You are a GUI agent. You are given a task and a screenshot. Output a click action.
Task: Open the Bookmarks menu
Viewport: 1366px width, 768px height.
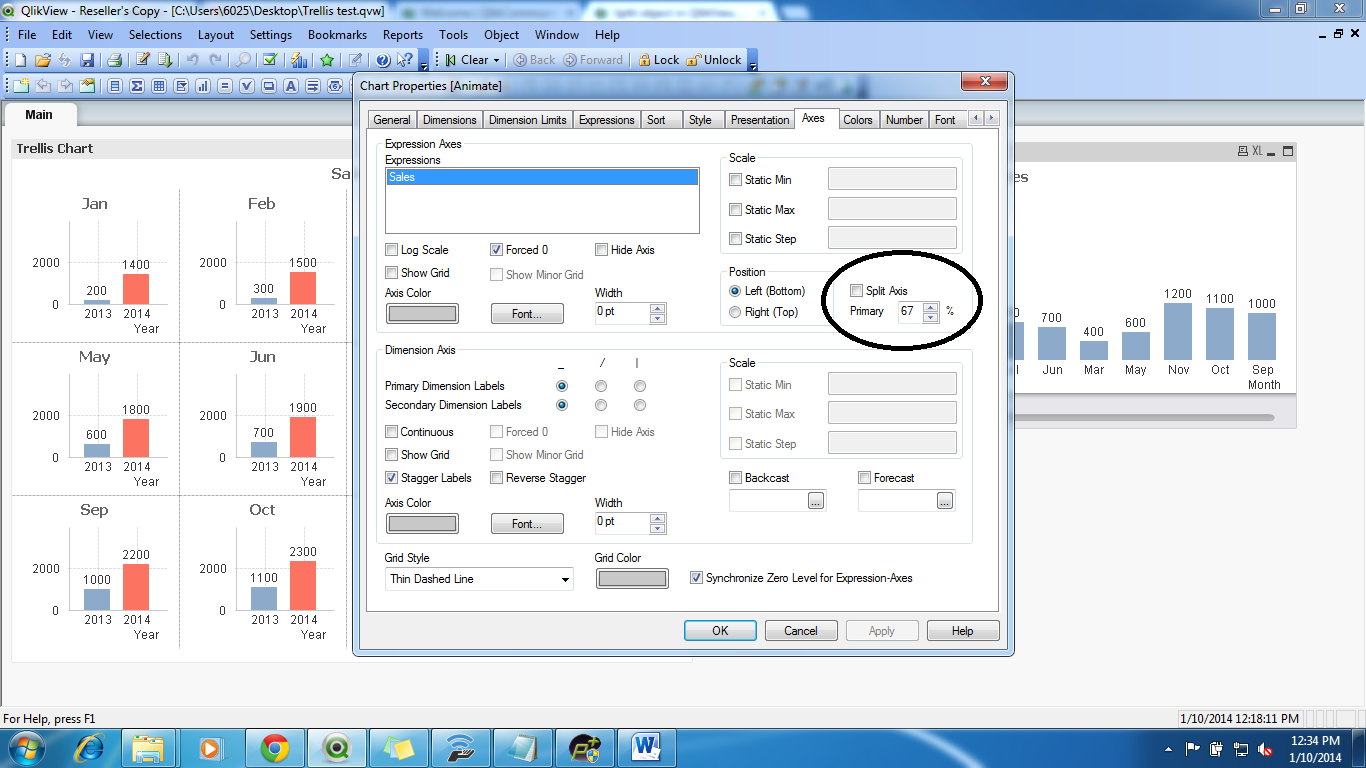tap(337, 34)
